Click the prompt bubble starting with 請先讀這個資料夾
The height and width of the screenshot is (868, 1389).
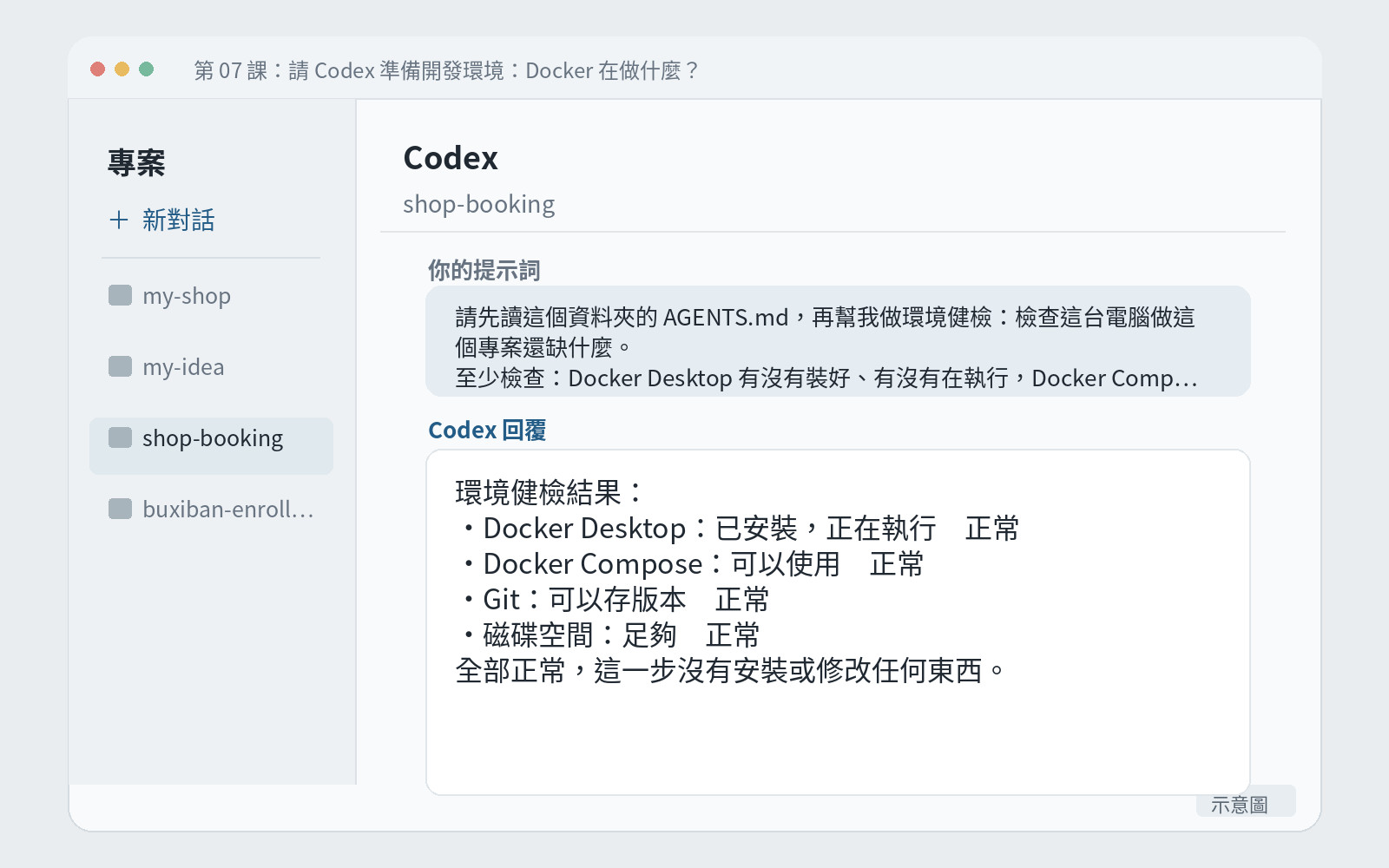[x=838, y=341]
